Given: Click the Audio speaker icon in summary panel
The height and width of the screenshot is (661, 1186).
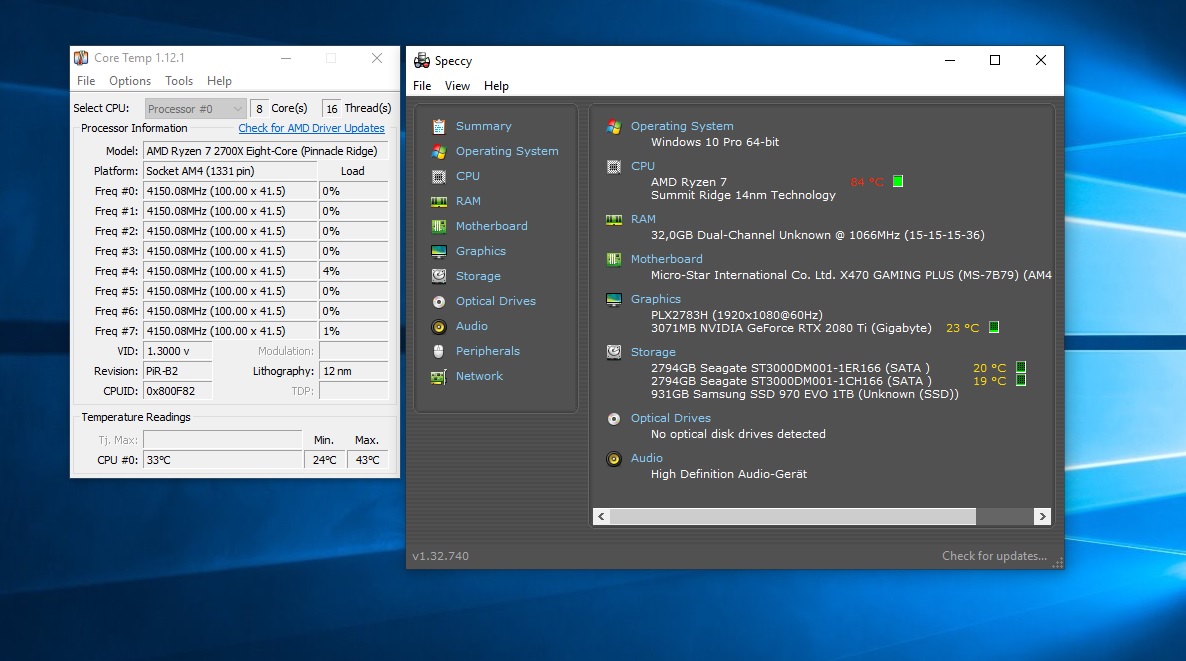Looking at the screenshot, I should pyautogui.click(x=614, y=458).
